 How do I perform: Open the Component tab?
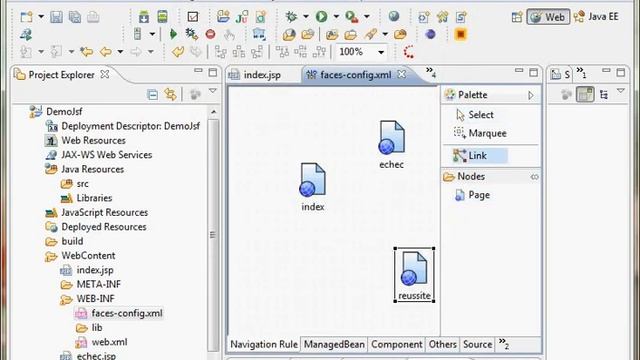(x=396, y=344)
